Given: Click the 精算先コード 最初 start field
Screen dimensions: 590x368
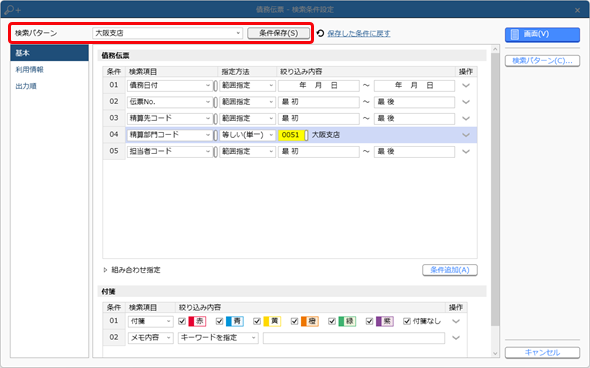Looking at the screenshot, I should click(x=319, y=119).
